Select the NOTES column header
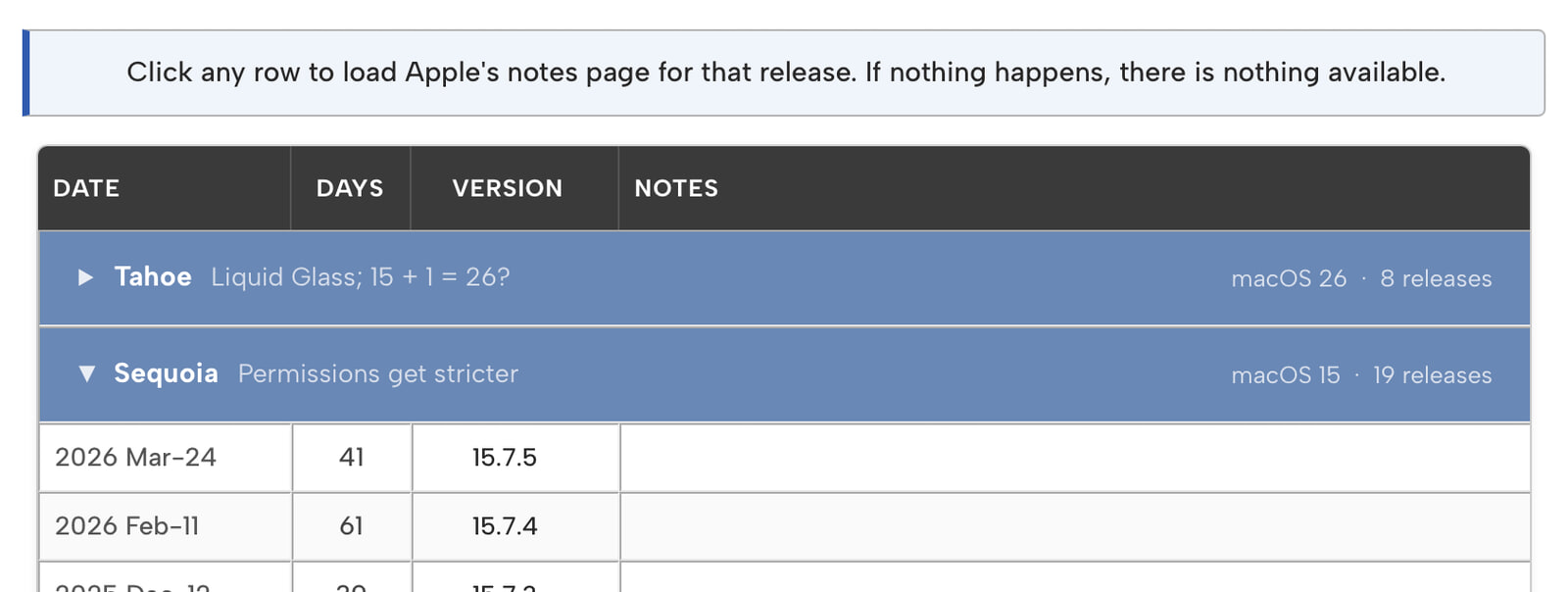Viewport: 1568px width, 592px height. [676, 188]
